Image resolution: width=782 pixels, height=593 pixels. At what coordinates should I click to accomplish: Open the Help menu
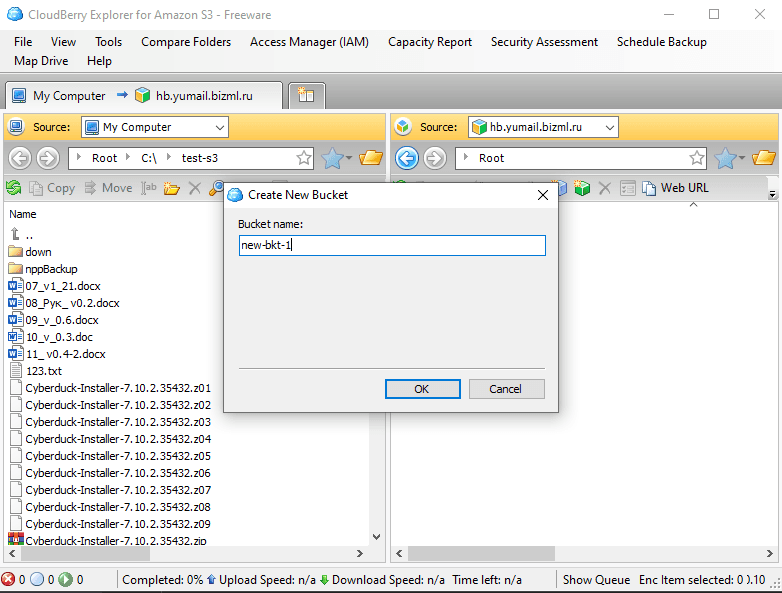[x=99, y=61]
